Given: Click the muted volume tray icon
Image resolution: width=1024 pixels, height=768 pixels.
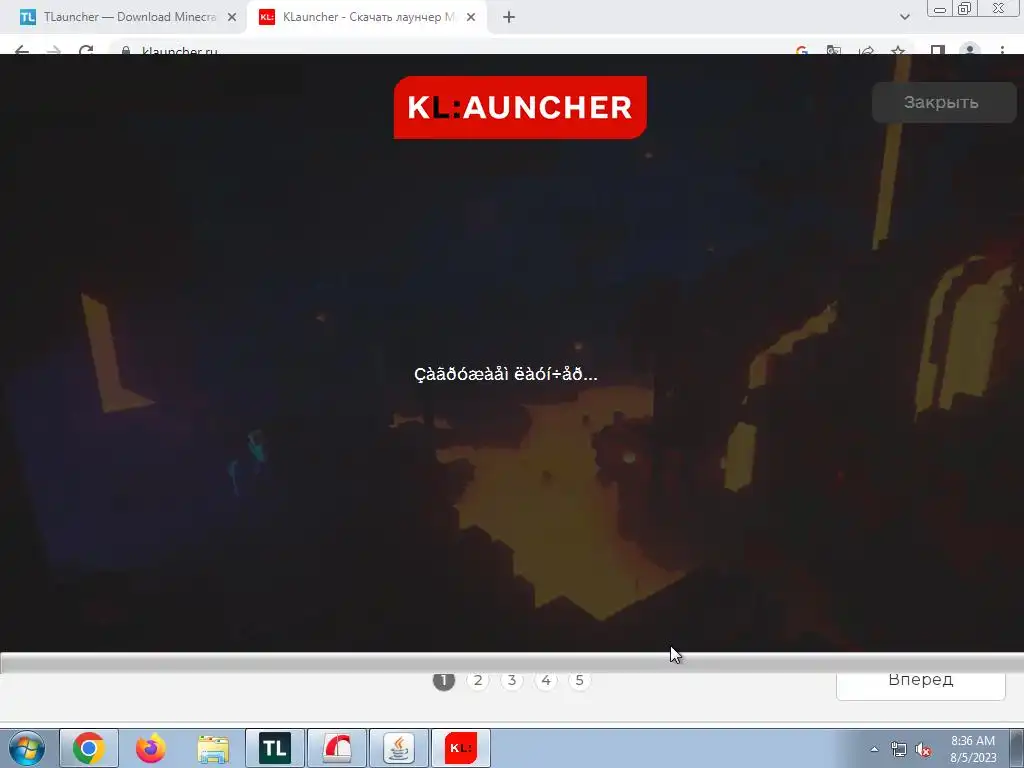Looking at the screenshot, I should [x=923, y=750].
